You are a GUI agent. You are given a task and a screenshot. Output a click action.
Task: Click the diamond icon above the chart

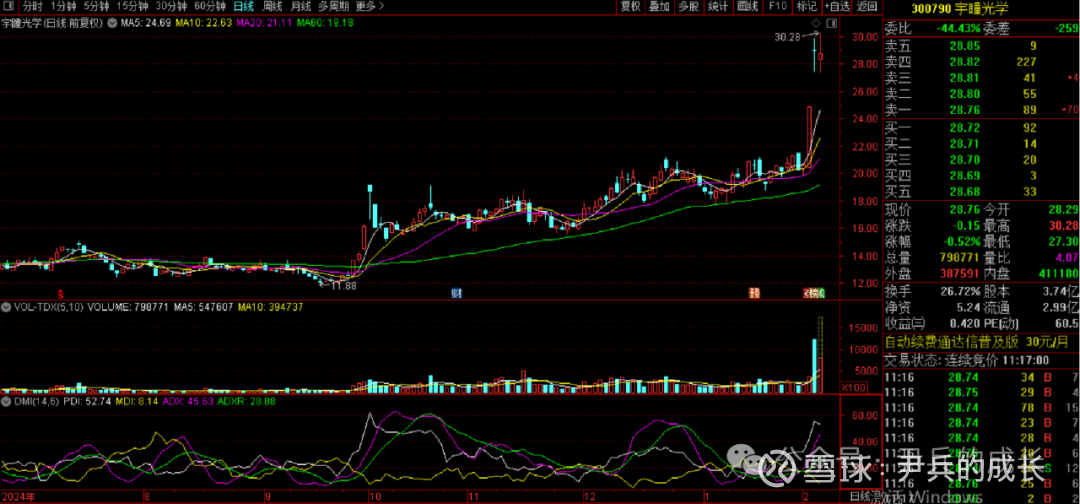click(816, 23)
